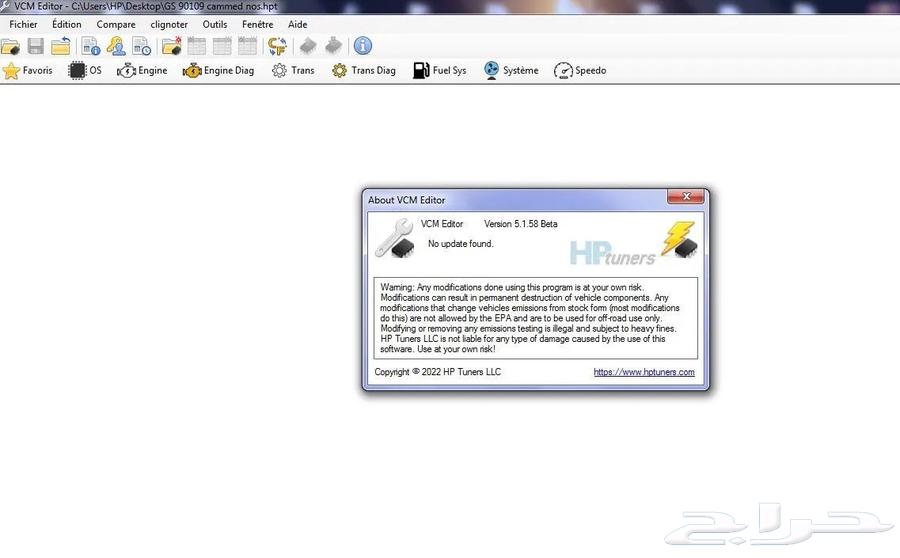The image size is (900, 558).
Task: Click the first gray chip read icon
Action: click(308, 46)
